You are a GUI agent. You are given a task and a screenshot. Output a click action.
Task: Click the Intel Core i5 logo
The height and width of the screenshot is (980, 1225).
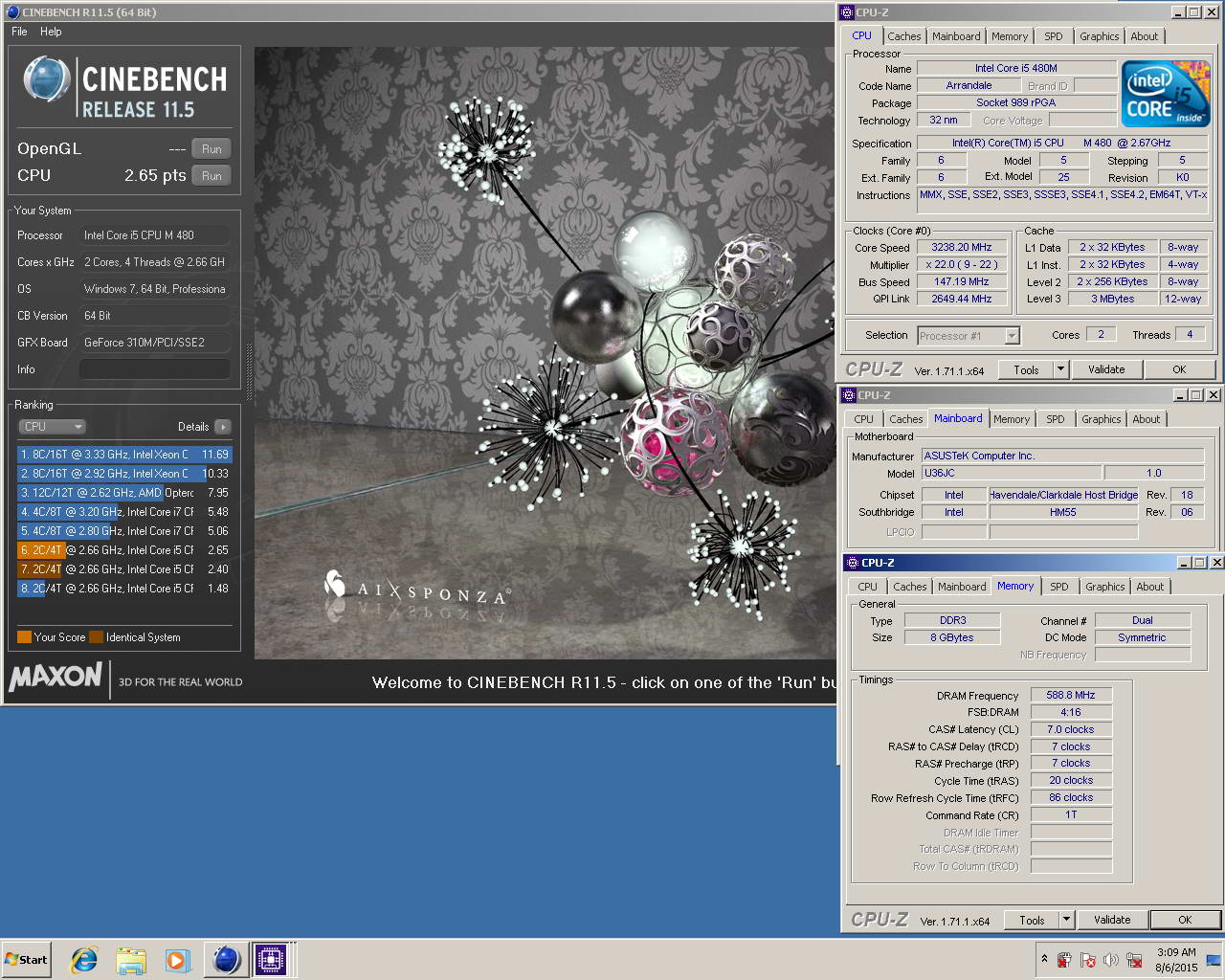coord(1166,94)
